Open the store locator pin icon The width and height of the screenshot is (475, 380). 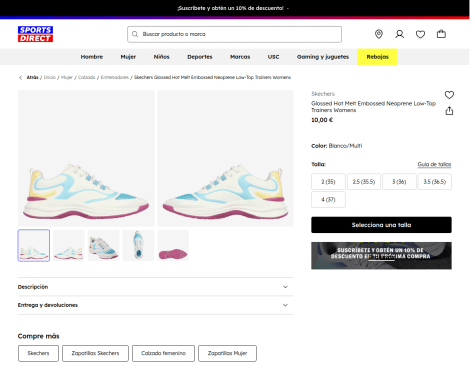point(379,34)
